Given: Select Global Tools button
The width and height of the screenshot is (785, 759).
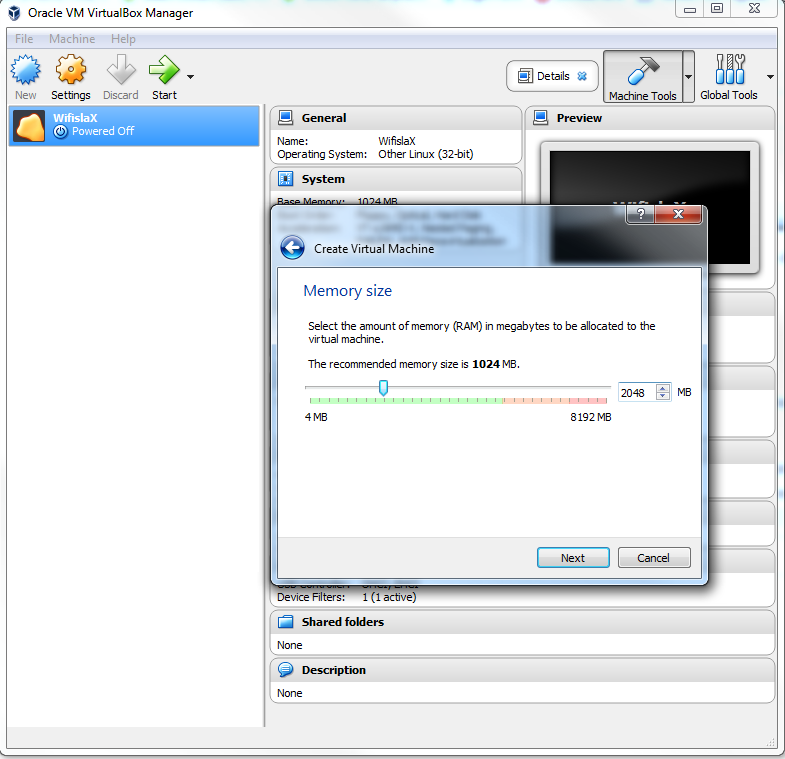Looking at the screenshot, I should [x=728, y=77].
